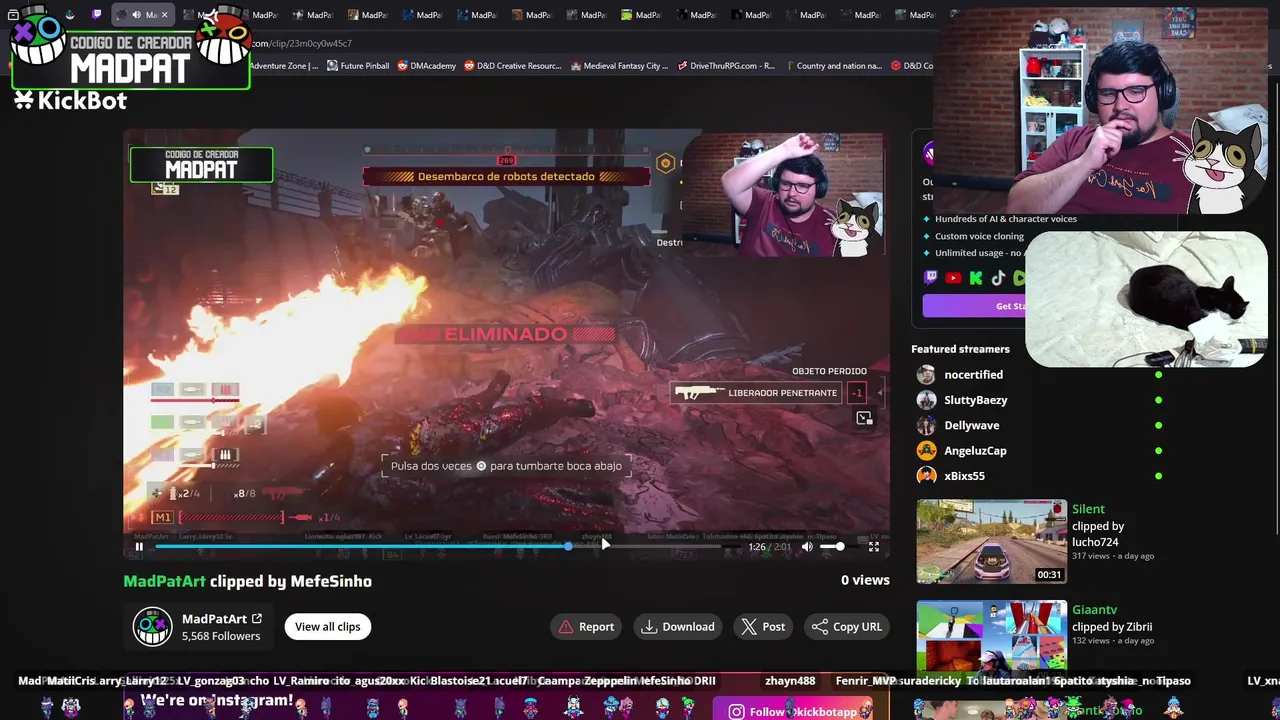Toggle the picture-in-picture icon on the video
The width and height of the screenshot is (1280, 720).
[864, 418]
